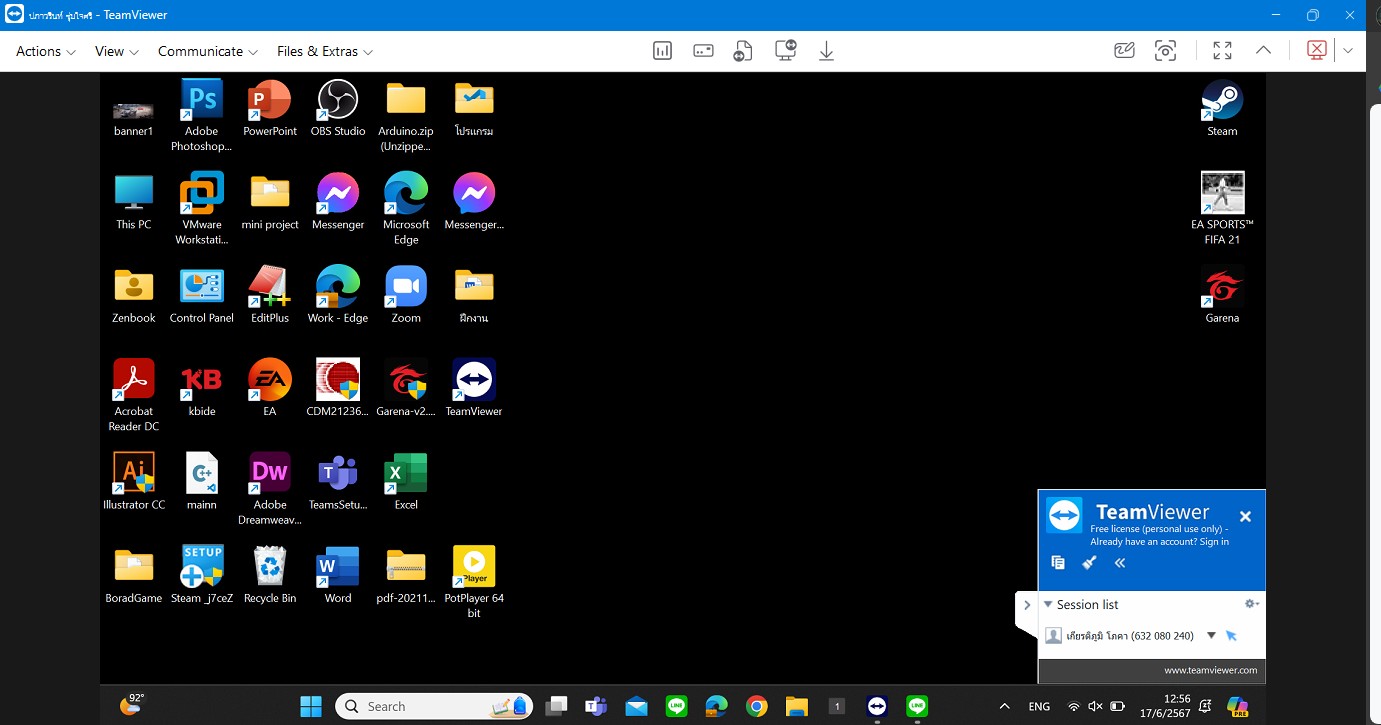Collapse the TeamViewer side panel arrow tab
Viewport: 1381px width, 725px height.
tap(1026, 606)
